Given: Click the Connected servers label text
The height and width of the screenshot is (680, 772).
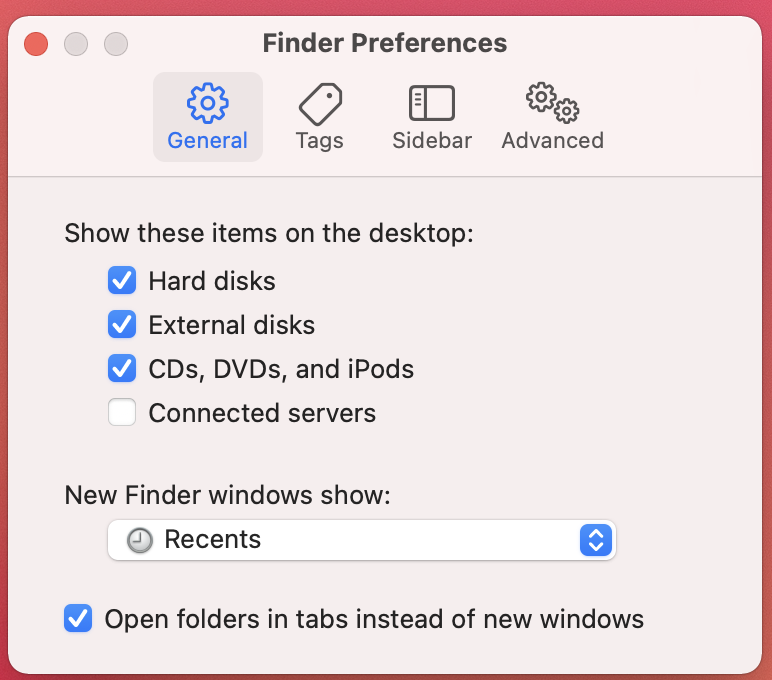Looking at the screenshot, I should (262, 413).
